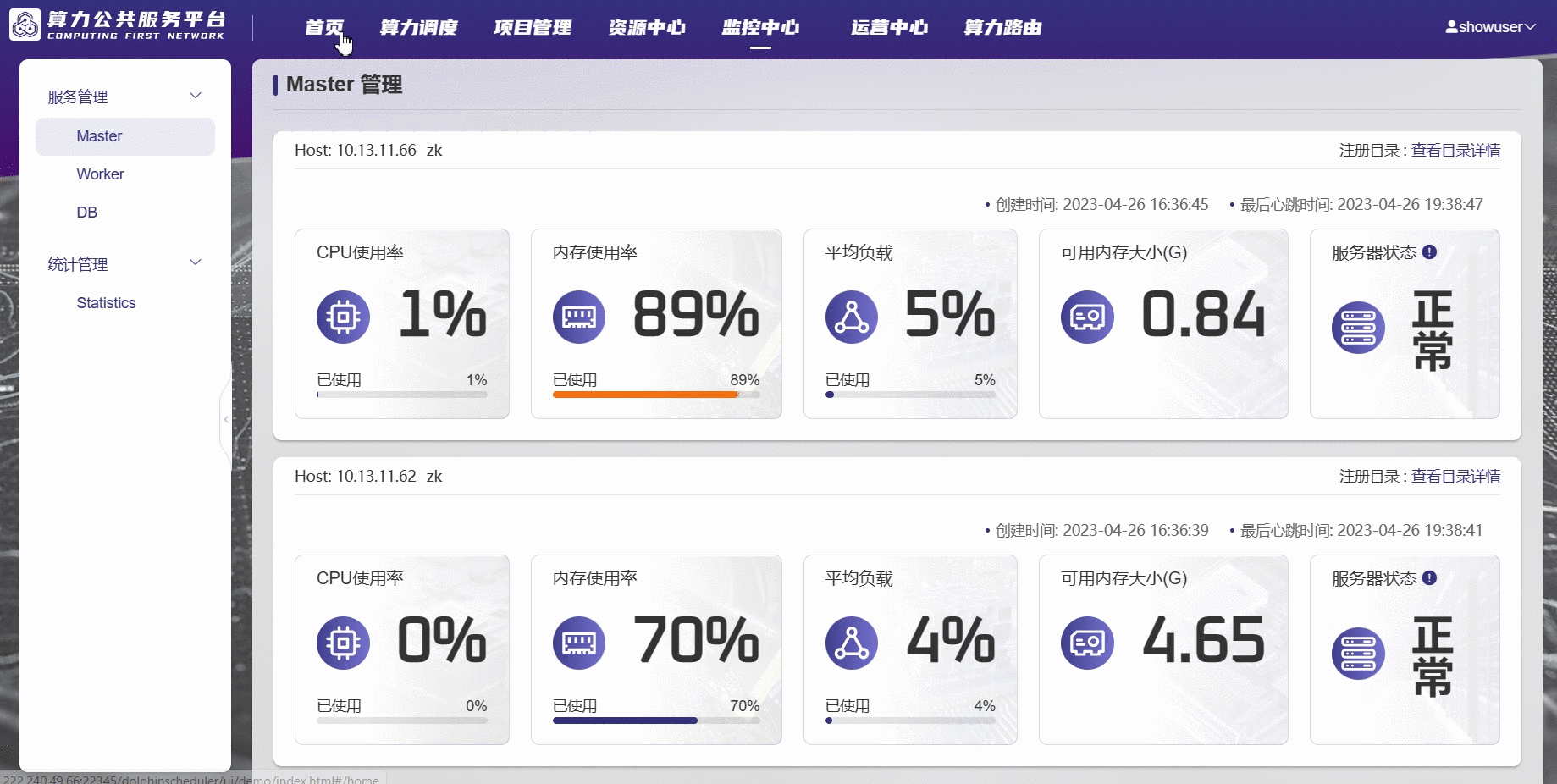The height and width of the screenshot is (784, 1557).
Task: Click the CPU chip icon for host 10.13.11.66
Action: point(343,317)
